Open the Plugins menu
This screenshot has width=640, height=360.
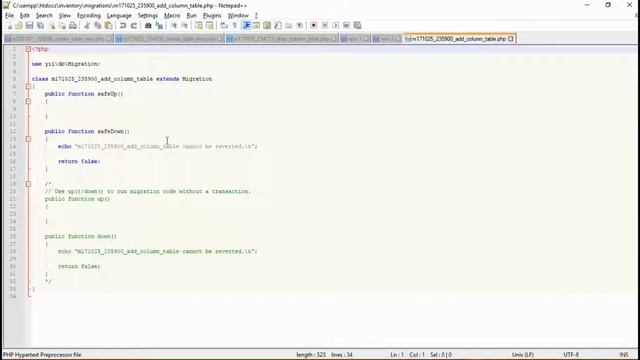[212, 16]
